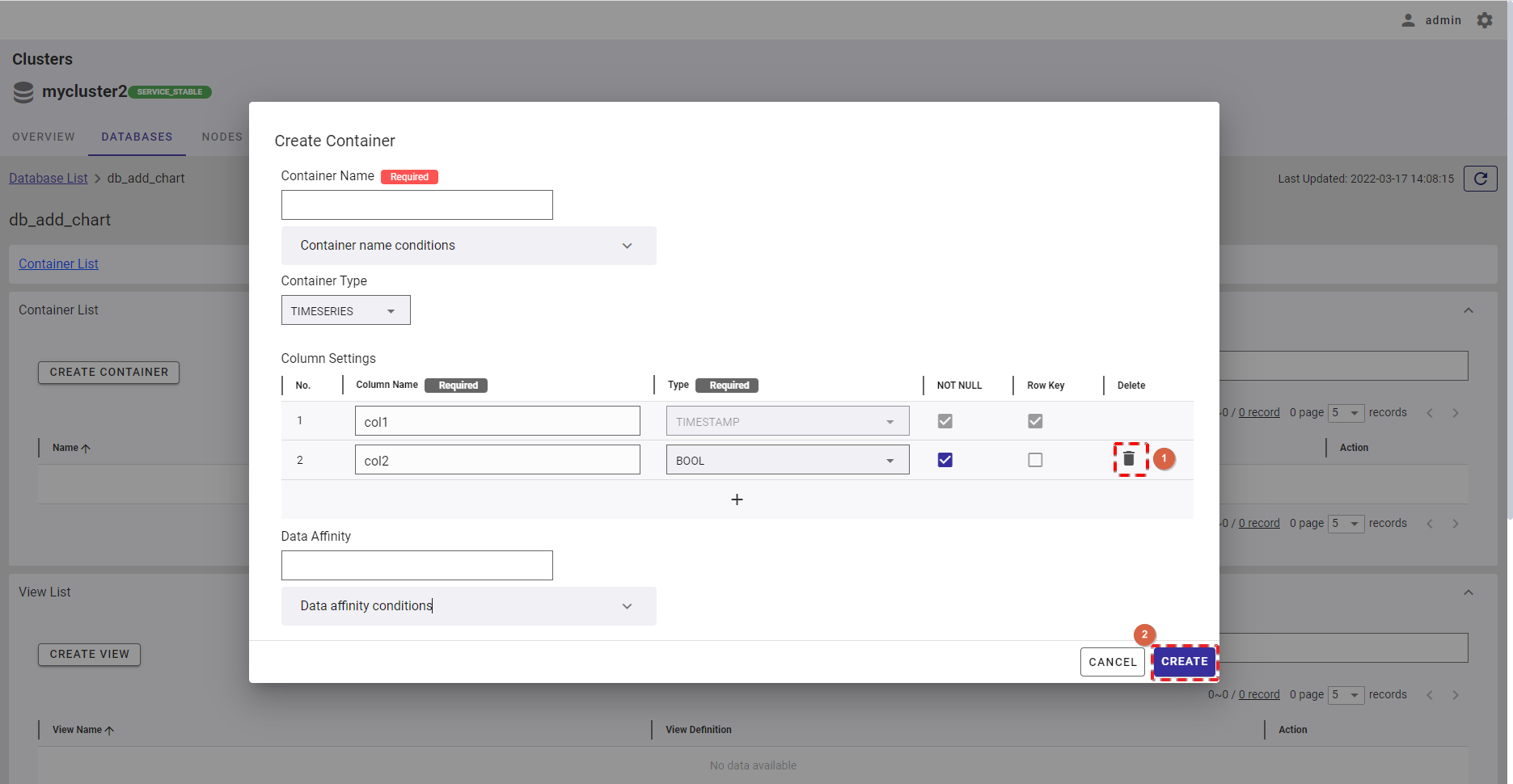This screenshot has height=784, width=1513.
Task: Open settings gear icon in top bar
Action: (1485, 20)
